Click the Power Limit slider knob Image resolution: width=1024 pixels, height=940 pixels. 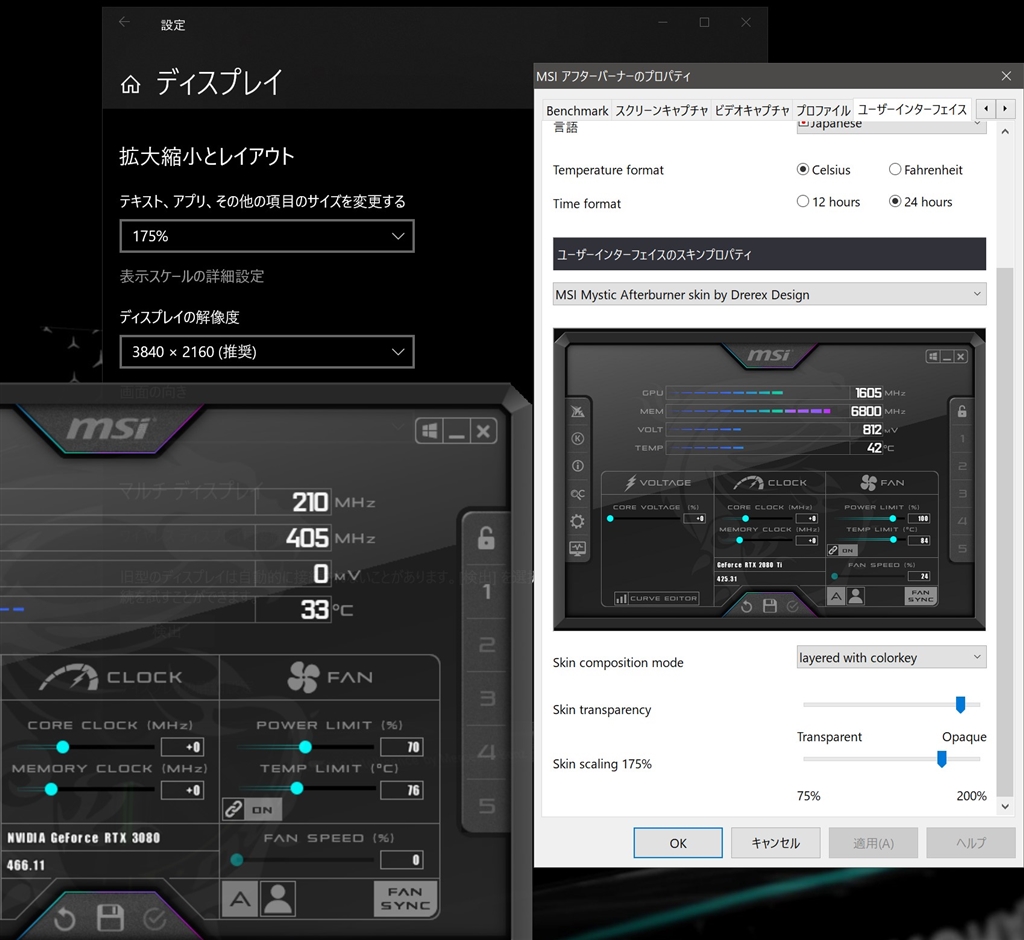point(305,747)
